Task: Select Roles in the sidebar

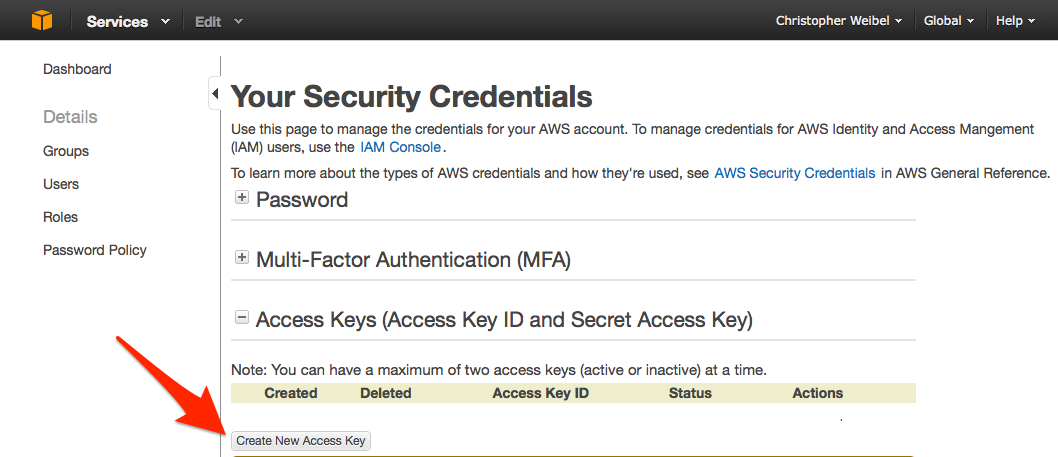Action: (x=61, y=217)
